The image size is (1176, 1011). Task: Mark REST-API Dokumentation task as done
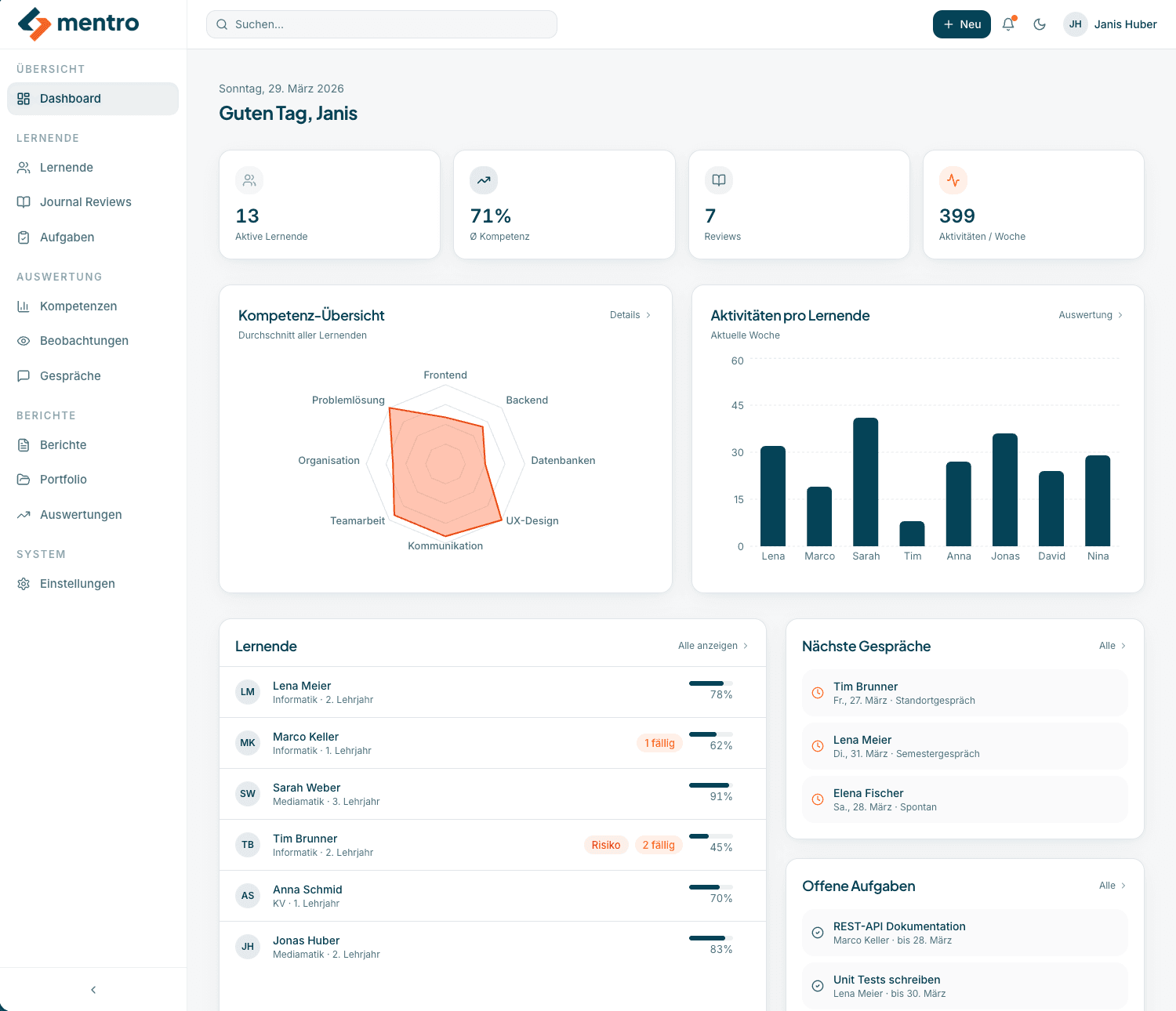(x=817, y=933)
